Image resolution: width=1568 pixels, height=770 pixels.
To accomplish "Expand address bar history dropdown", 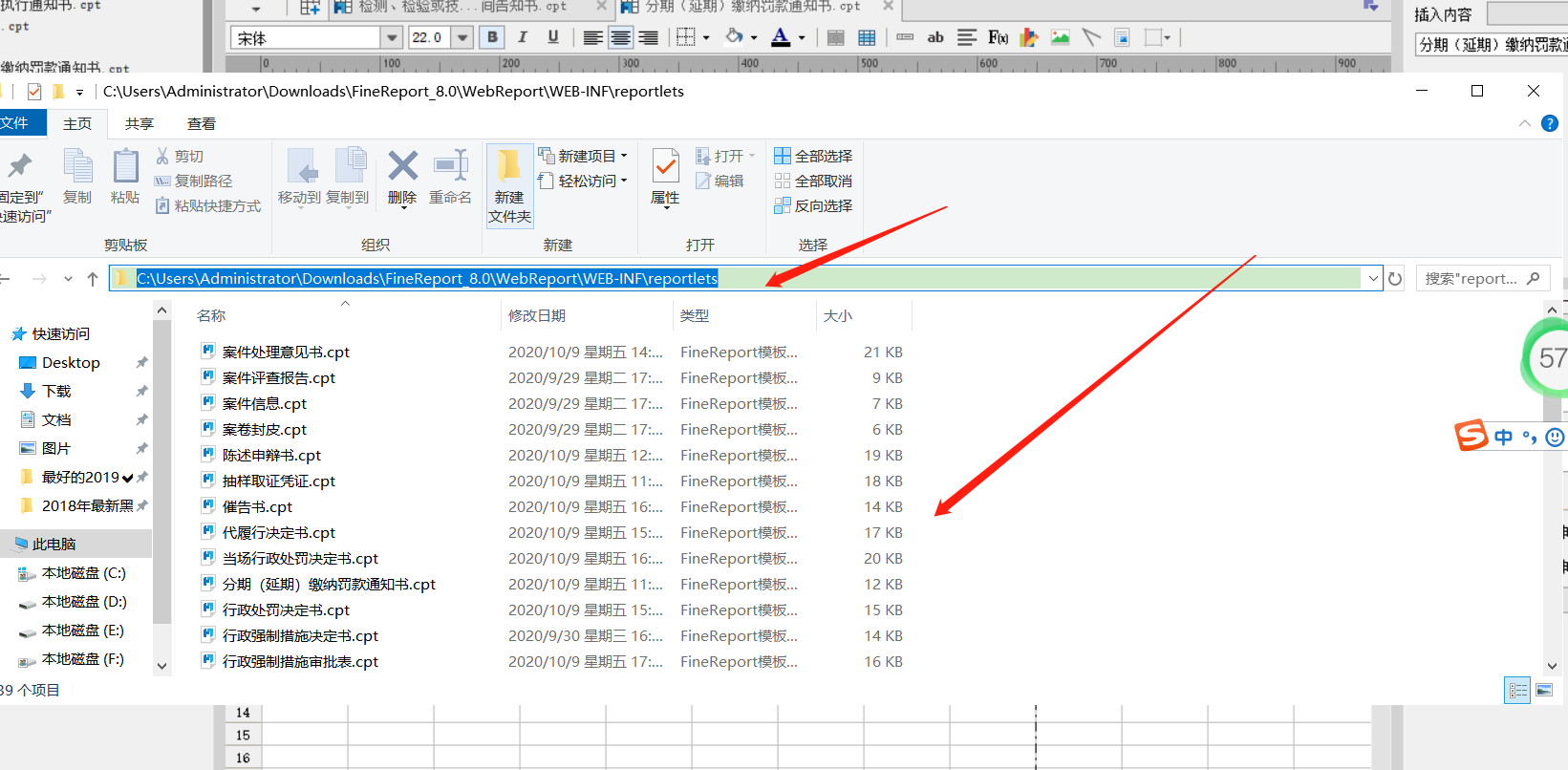I will coord(1373,279).
